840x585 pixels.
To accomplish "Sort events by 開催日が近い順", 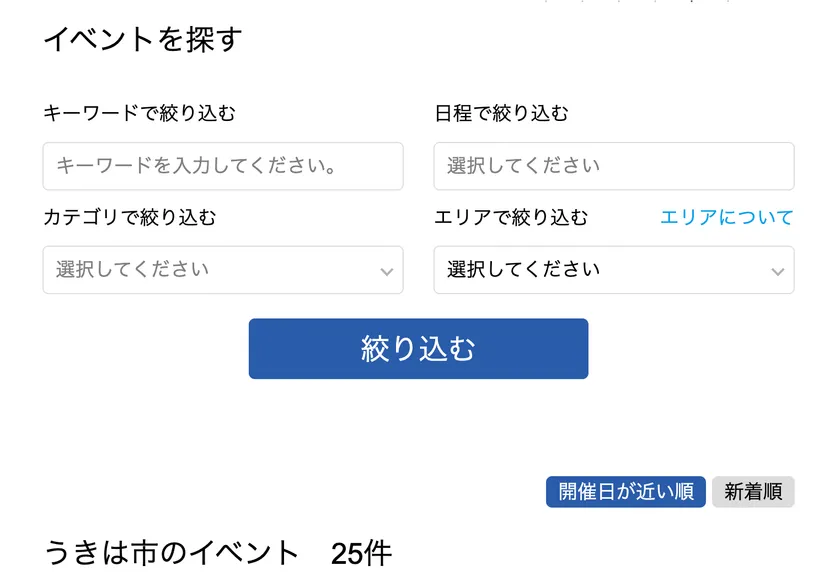I will 626,492.
